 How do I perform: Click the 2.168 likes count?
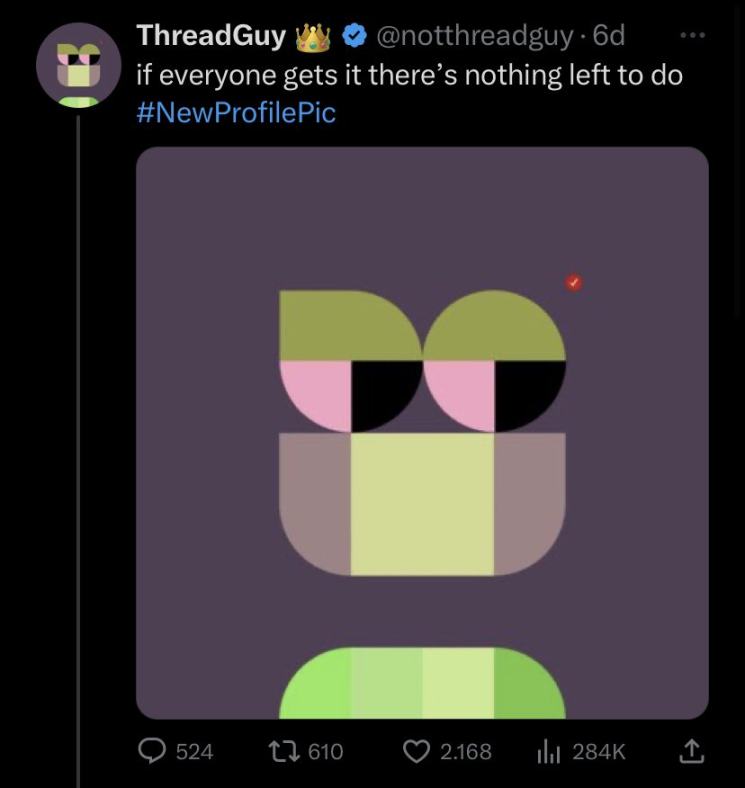point(465,751)
